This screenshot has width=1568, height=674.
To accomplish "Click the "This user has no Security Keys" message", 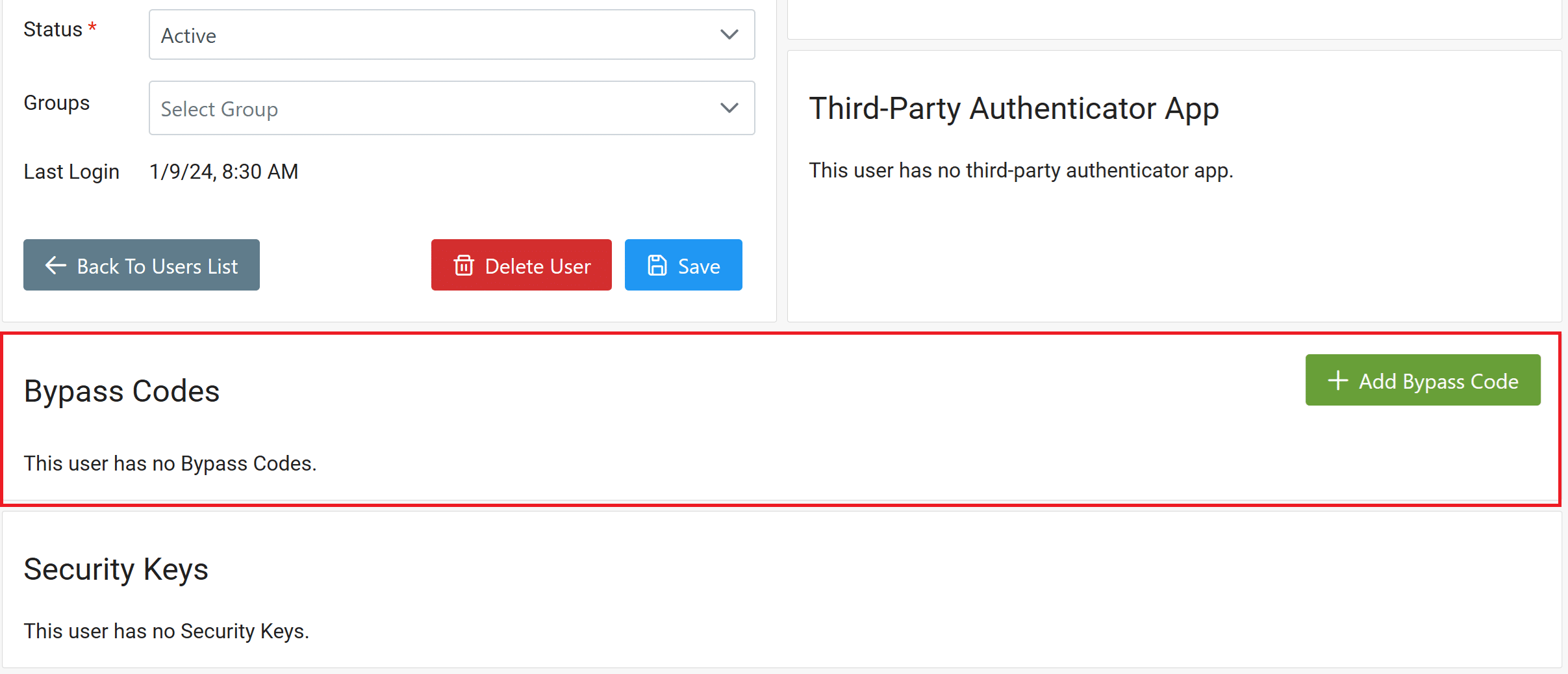I will (166, 631).
